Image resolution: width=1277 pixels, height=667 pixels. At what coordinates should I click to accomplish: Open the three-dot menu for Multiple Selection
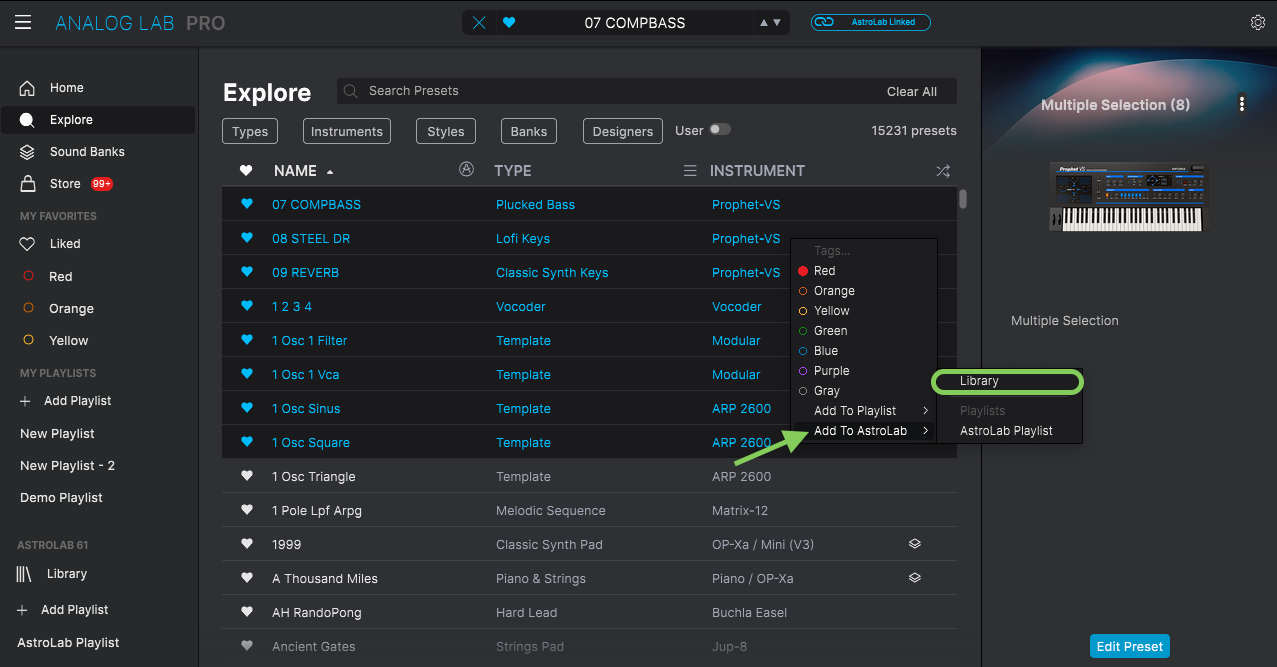pos(1242,104)
